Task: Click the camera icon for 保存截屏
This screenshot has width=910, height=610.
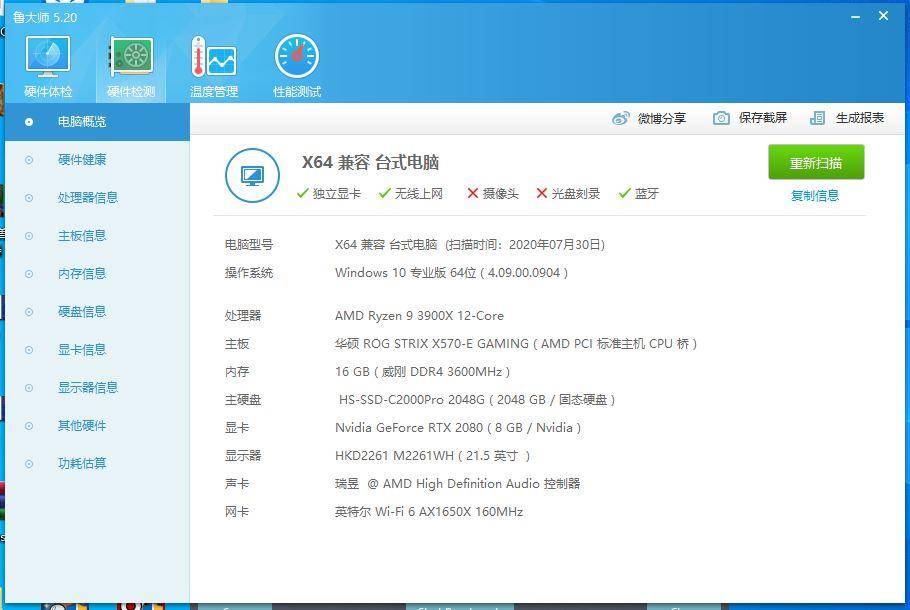Action: click(x=721, y=118)
